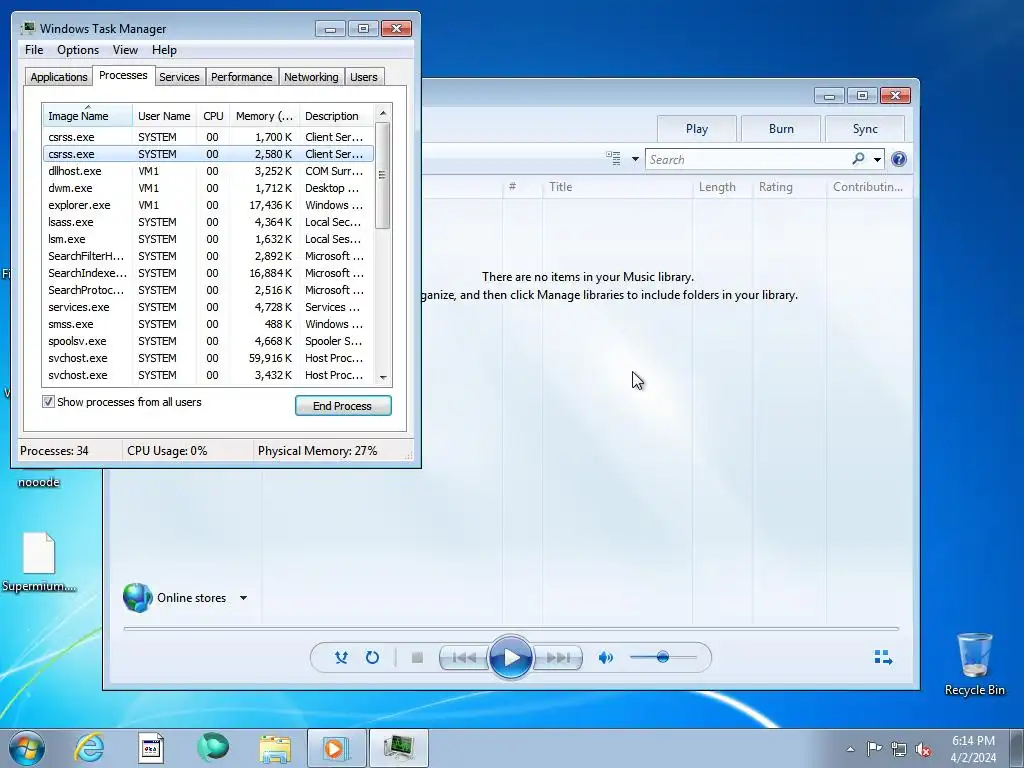Open the Play tab in Media Player
This screenshot has width=1024, height=768.
(697, 129)
